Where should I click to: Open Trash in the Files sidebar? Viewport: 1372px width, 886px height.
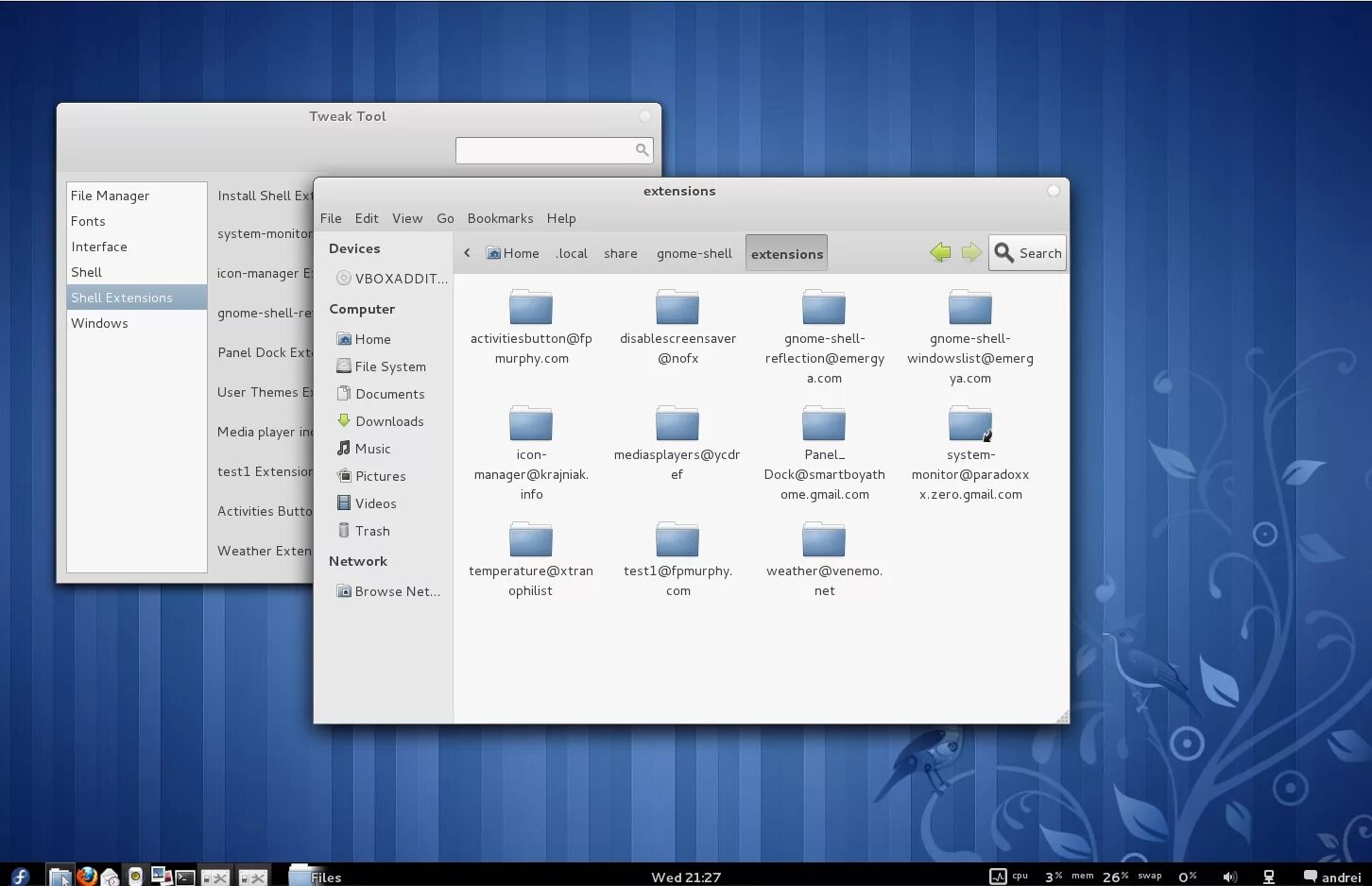[372, 531]
